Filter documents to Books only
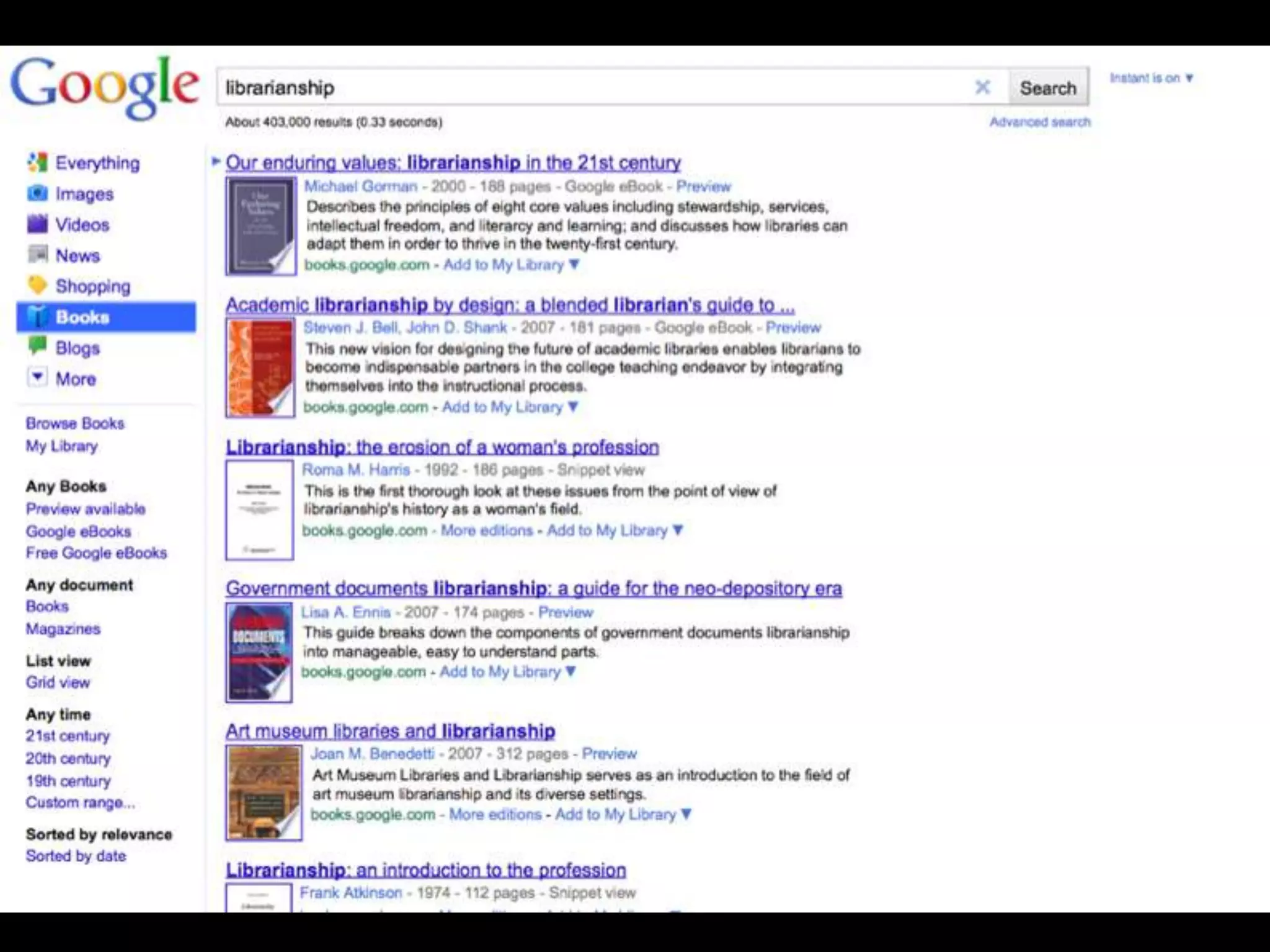Viewport: 1270px width, 952px height. tap(47, 606)
